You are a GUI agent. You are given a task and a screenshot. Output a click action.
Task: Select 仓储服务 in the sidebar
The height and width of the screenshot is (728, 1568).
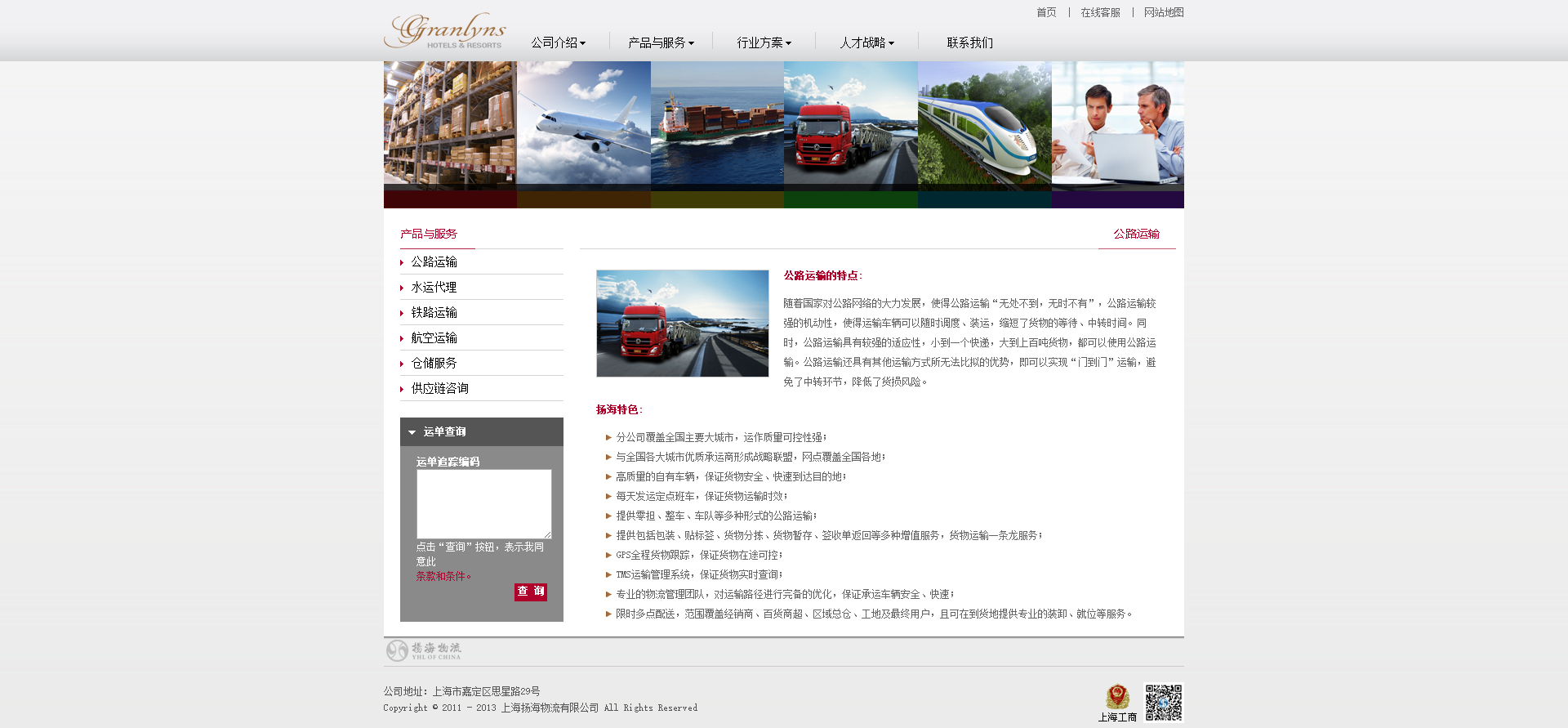(434, 364)
